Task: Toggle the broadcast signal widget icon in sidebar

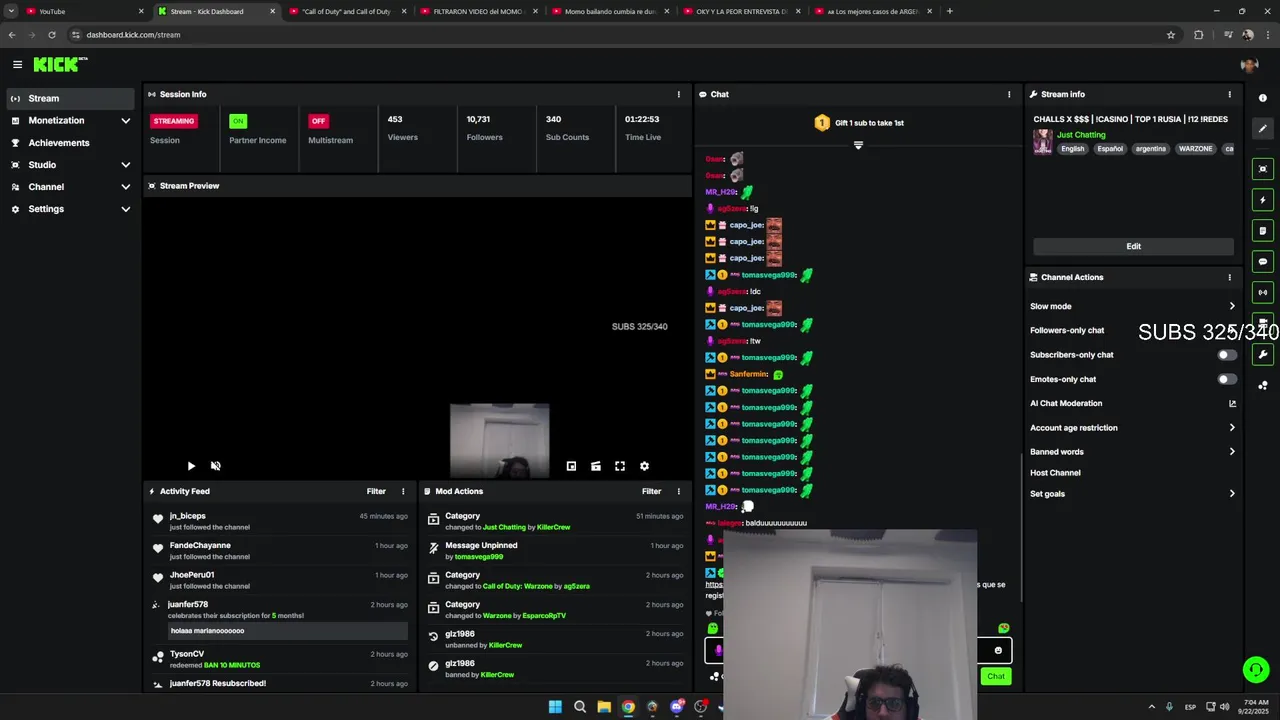Action: tap(1263, 293)
